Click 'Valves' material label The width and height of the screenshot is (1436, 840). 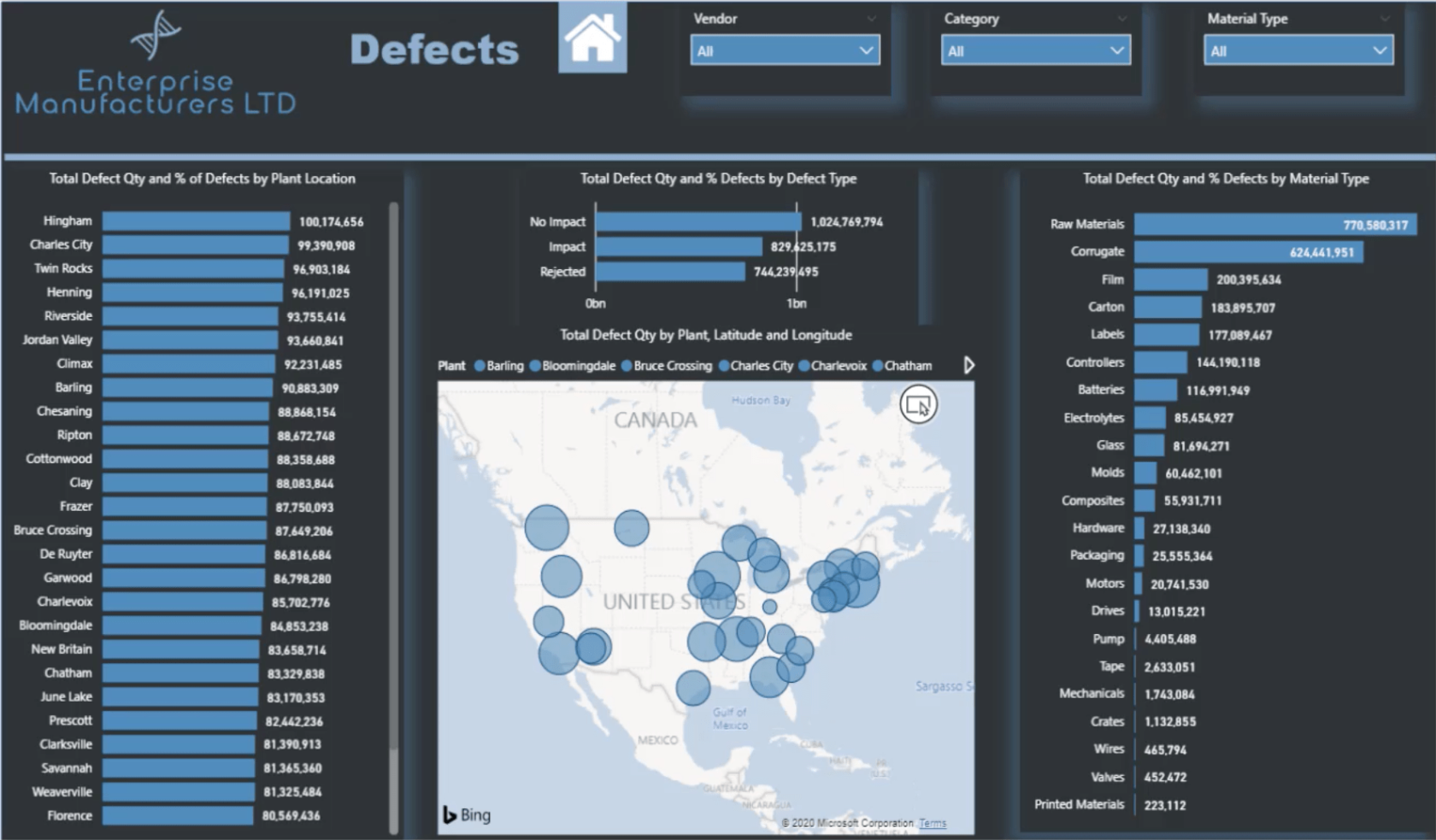point(1108,777)
